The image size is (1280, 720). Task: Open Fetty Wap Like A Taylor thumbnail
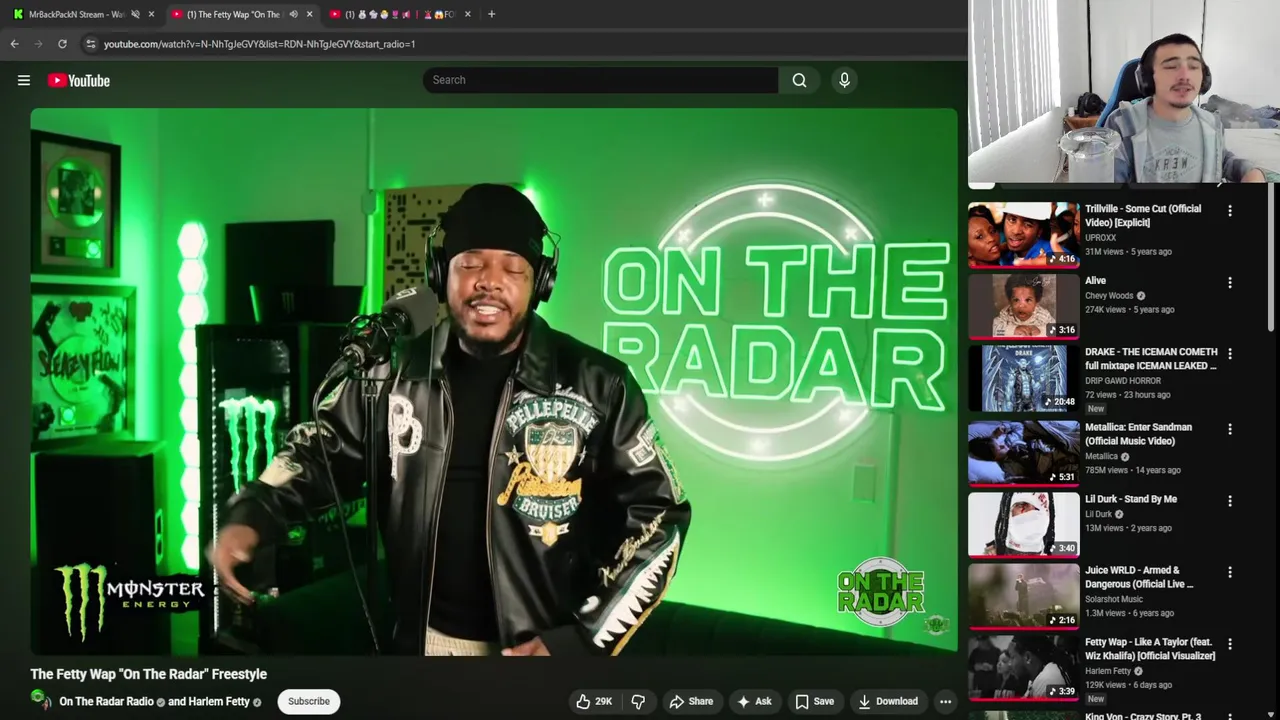coord(1024,668)
